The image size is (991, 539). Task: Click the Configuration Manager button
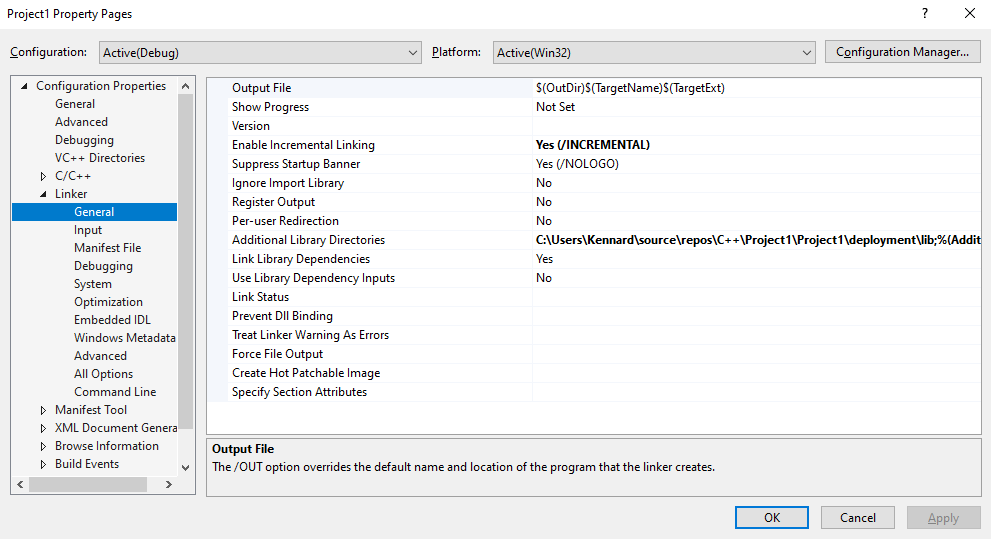(902, 52)
